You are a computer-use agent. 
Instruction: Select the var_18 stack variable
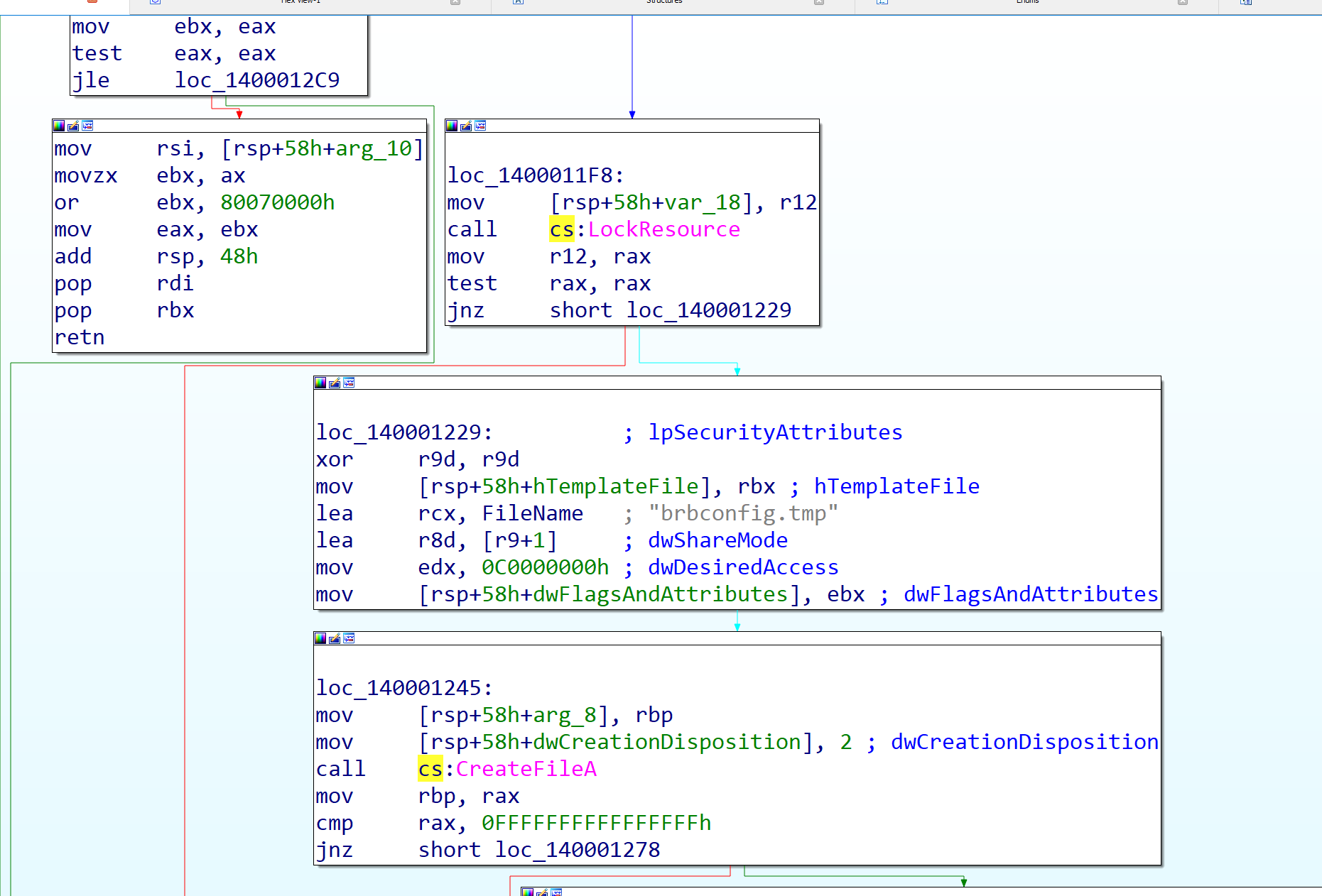(703, 202)
